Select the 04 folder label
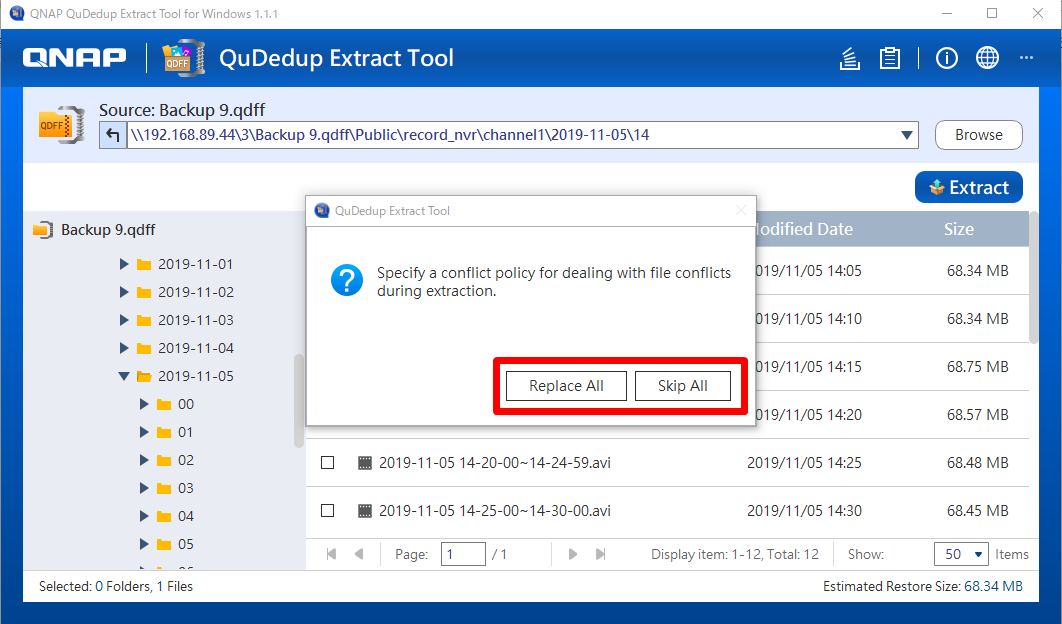The width and height of the screenshot is (1062, 624). 186,516
